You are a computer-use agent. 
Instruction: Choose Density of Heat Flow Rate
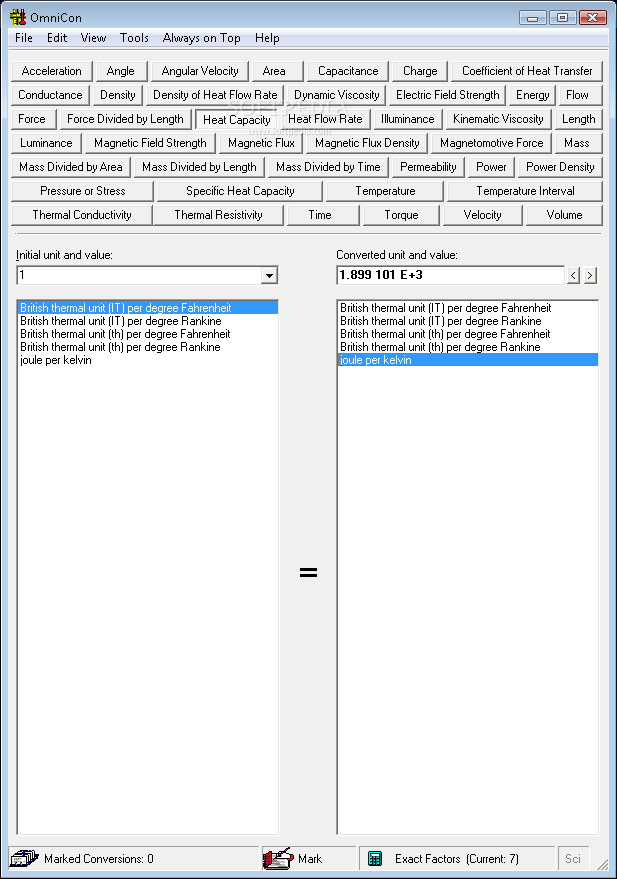point(215,95)
